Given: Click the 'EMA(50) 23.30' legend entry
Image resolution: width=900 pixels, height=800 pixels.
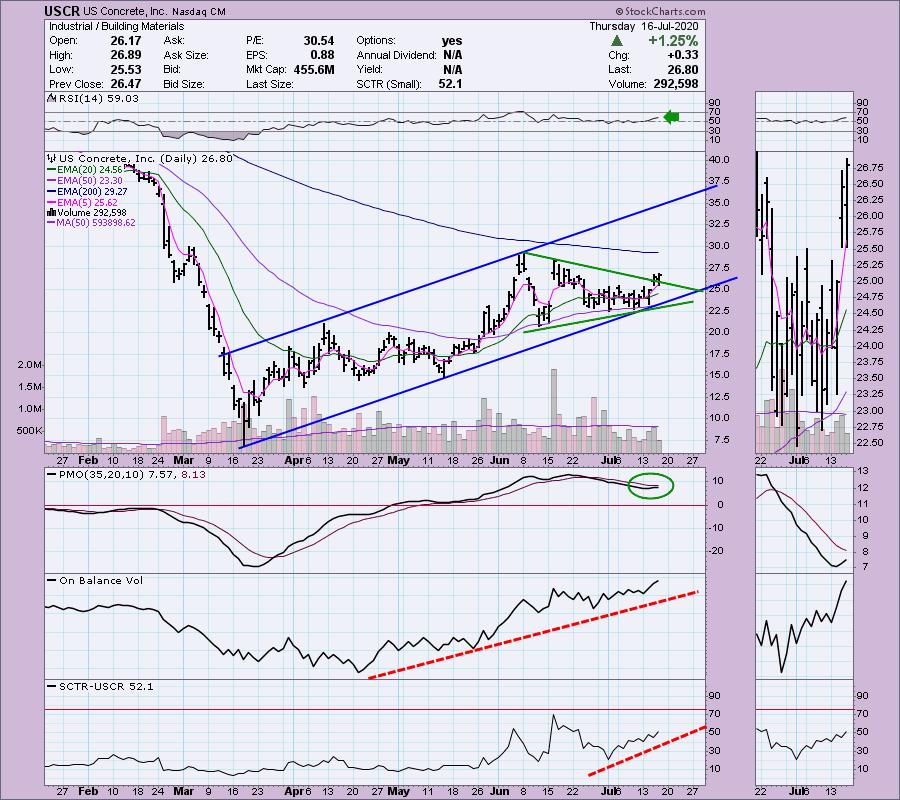Looking at the screenshot, I should [90, 181].
